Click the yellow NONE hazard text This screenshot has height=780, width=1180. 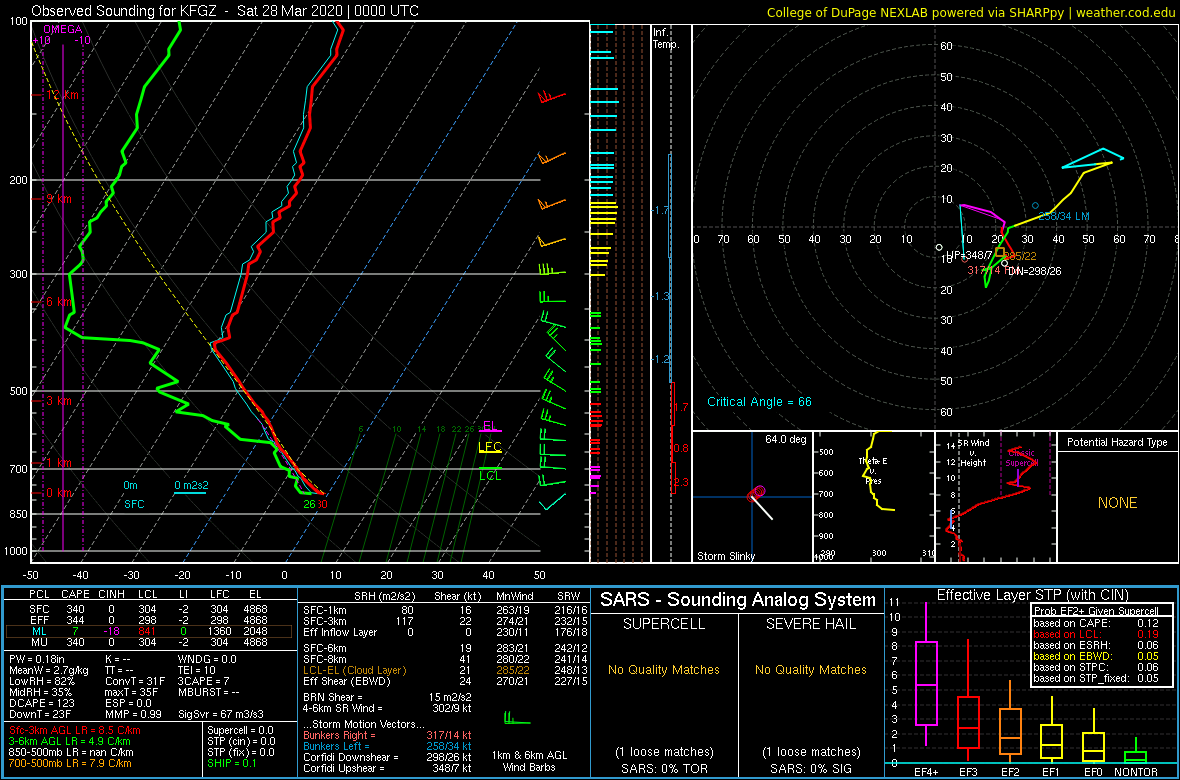[x=1118, y=503]
